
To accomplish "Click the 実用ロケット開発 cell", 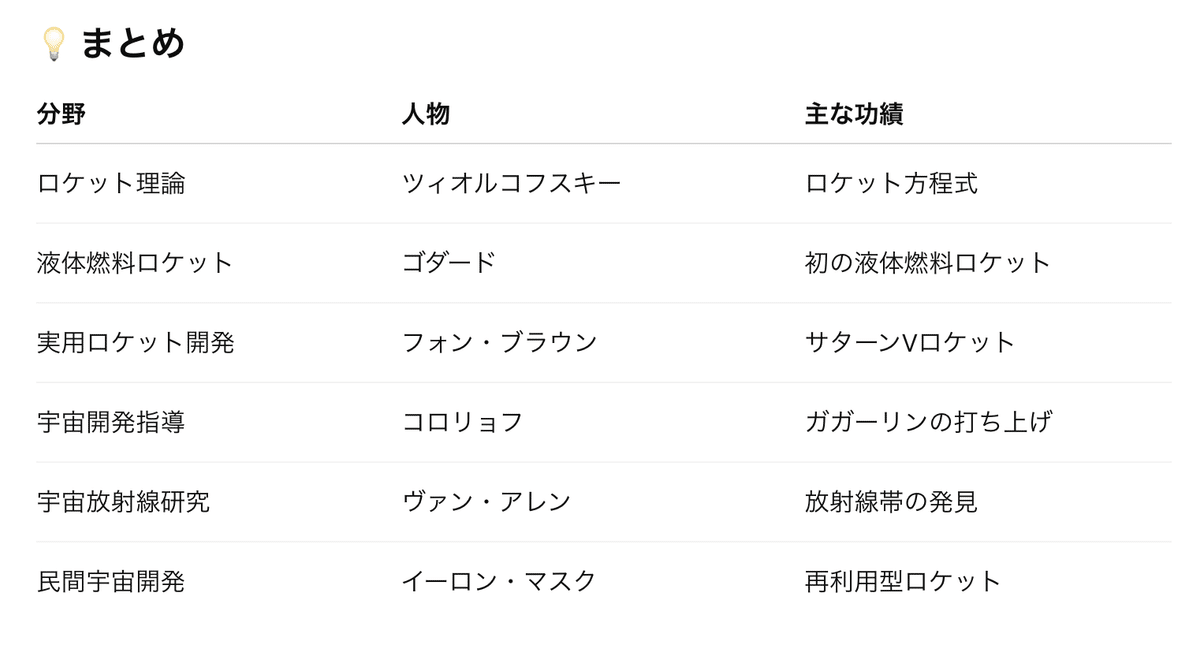I will pyautogui.click(x=136, y=343).
